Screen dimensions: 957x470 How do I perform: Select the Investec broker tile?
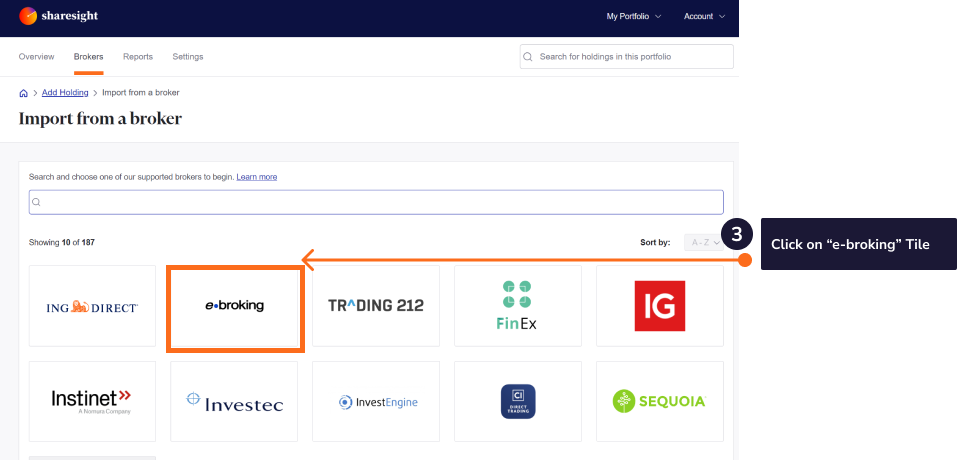coord(234,402)
